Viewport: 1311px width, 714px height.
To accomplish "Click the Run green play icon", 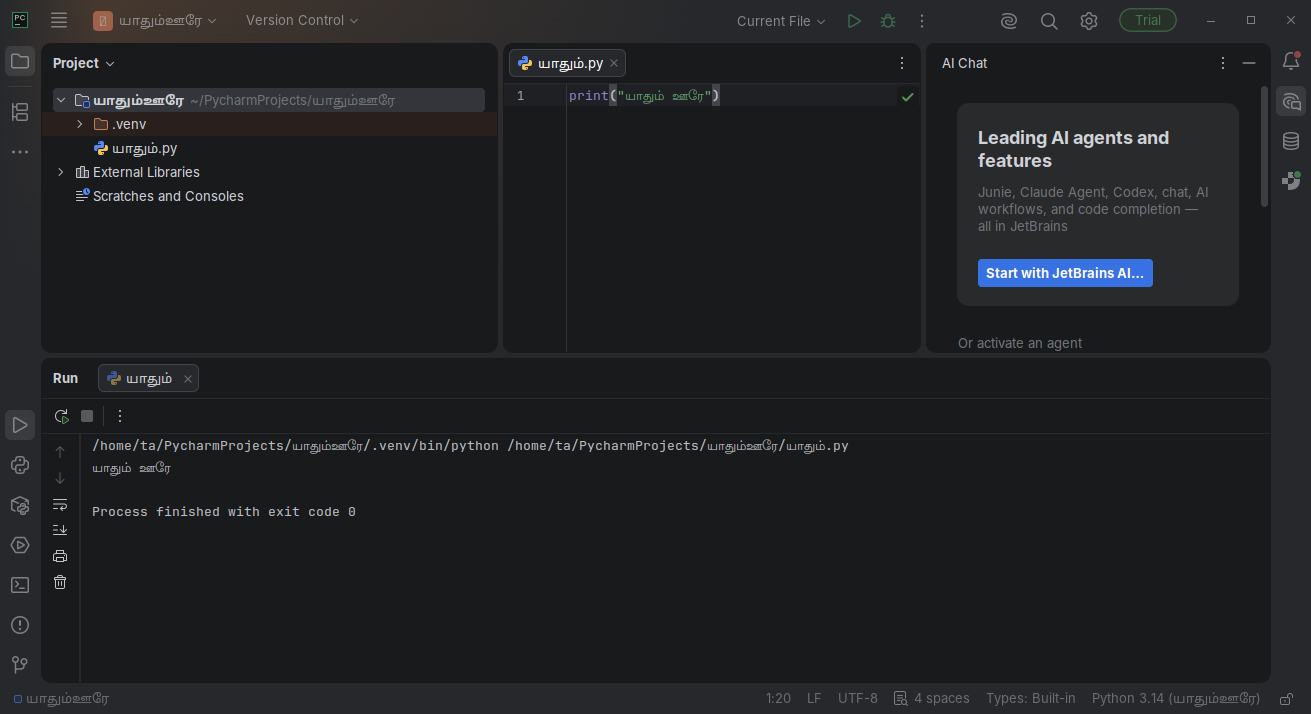I will (854, 20).
